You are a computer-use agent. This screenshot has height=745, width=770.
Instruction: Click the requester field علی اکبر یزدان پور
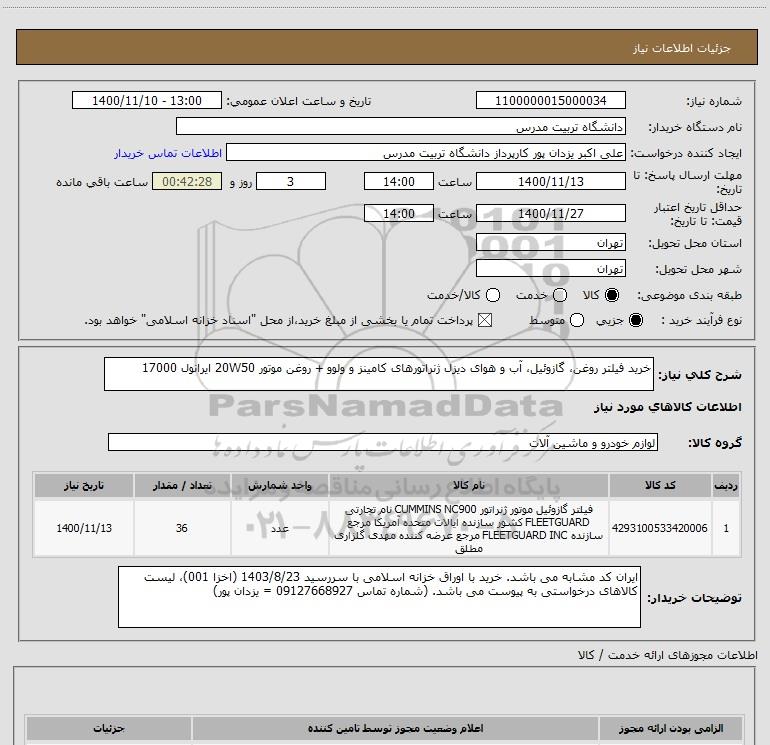[426, 153]
